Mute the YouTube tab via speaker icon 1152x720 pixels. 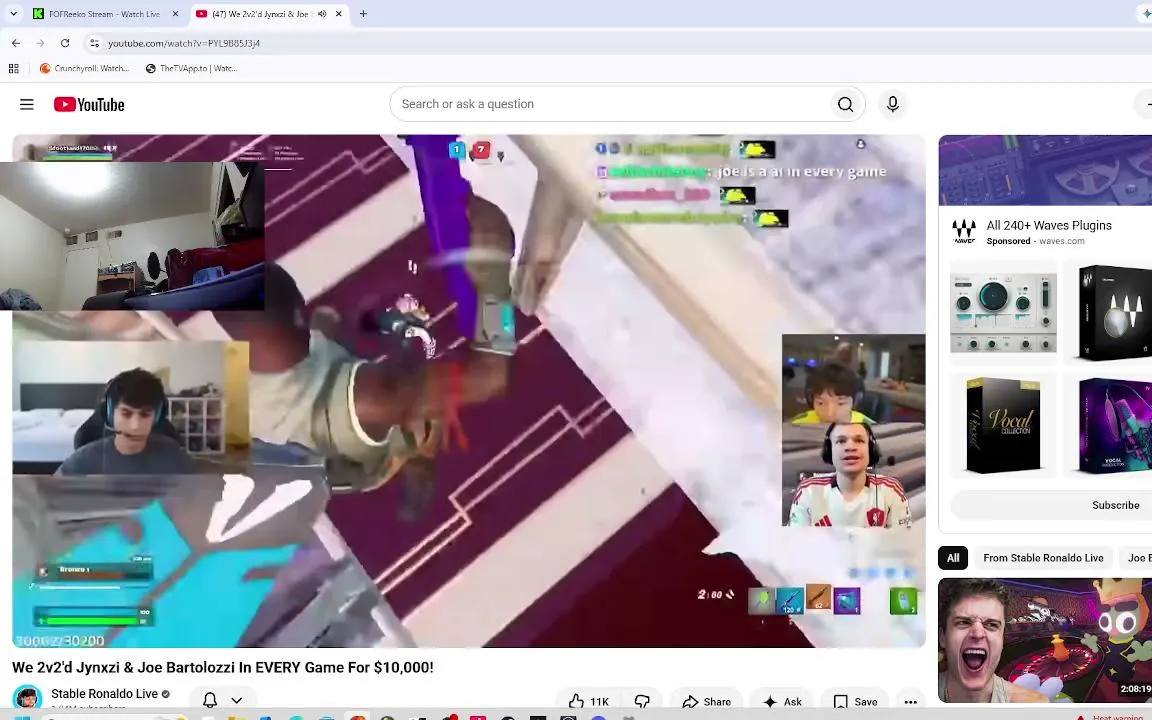coord(322,14)
